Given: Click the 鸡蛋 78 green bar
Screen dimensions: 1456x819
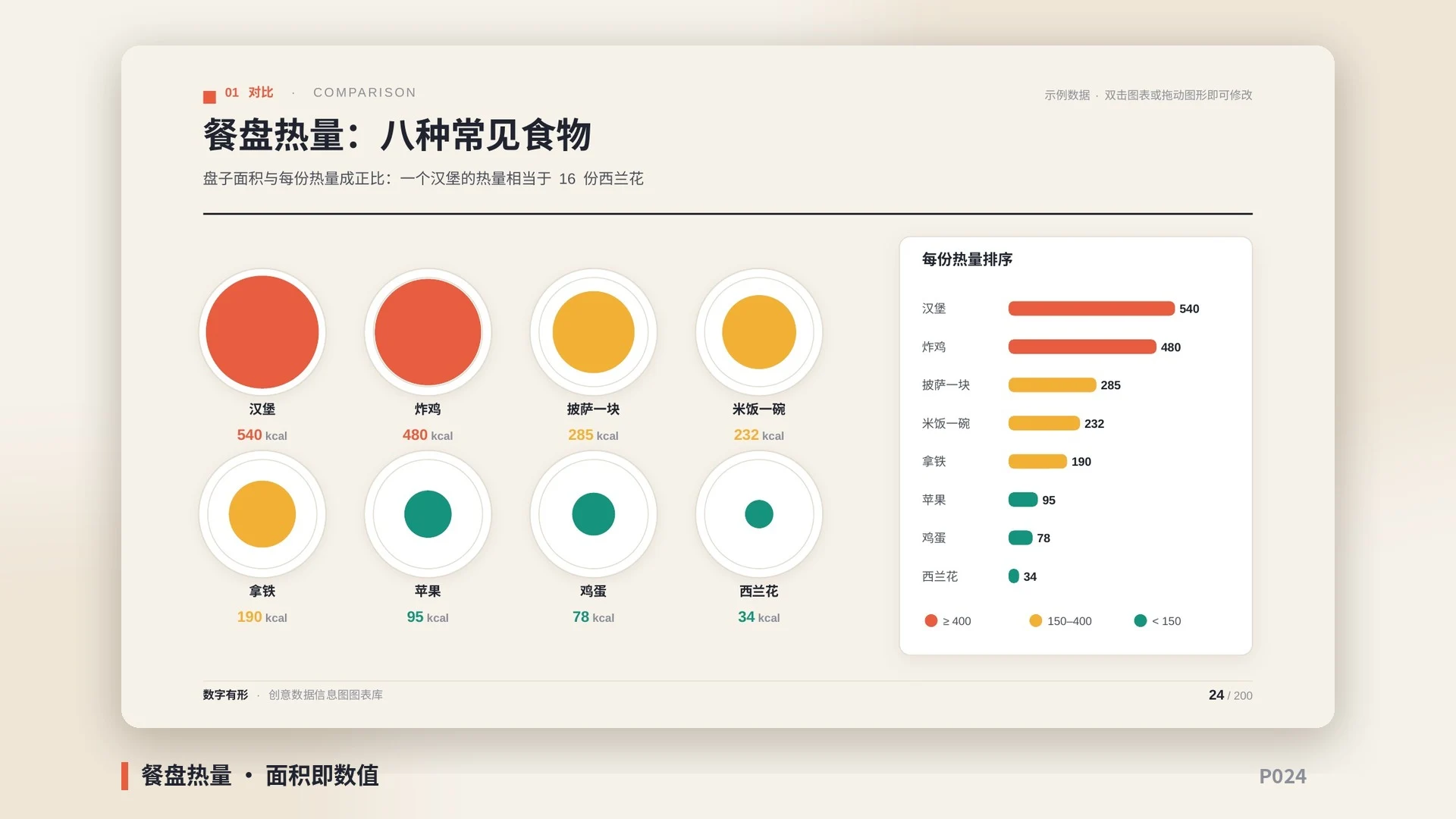Looking at the screenshot, I should (x=1021, y=538).
